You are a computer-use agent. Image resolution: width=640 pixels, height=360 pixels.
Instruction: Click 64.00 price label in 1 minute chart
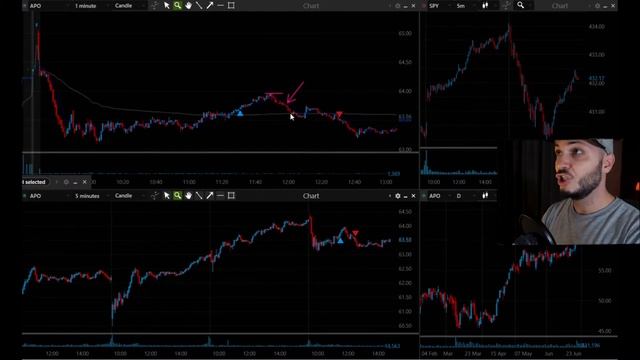pyautogui.click(x=405, y=91)
